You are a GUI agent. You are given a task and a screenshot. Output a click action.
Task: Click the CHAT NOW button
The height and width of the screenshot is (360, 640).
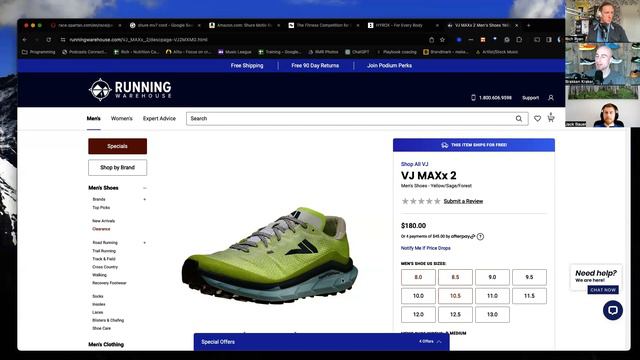pos(603,290)
